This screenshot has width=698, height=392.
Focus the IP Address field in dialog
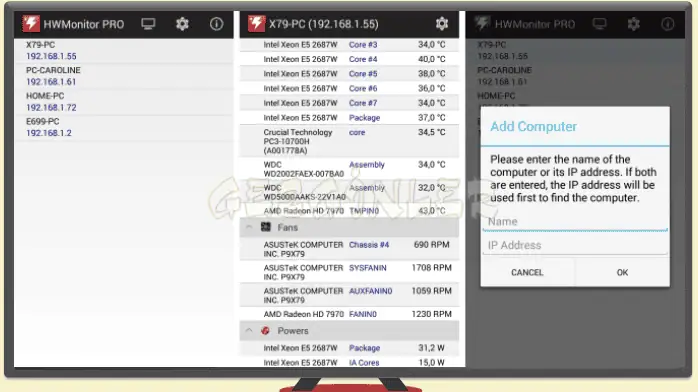point(575,245)
